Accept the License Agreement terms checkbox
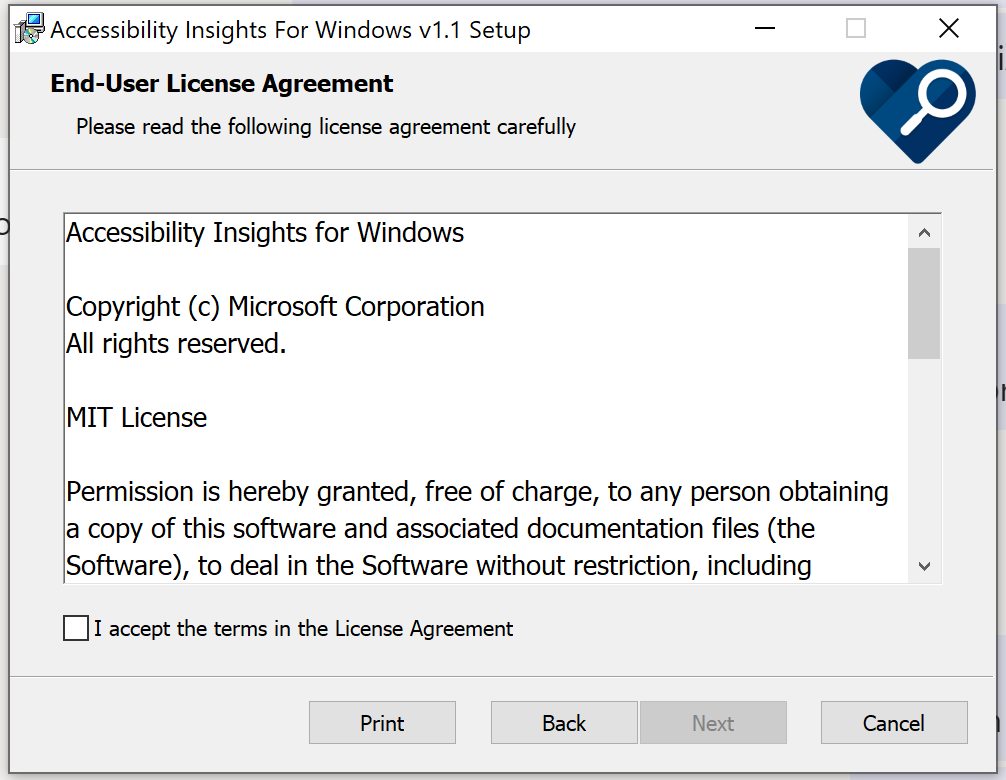The image size is (1006, 780). pos(76,628)
